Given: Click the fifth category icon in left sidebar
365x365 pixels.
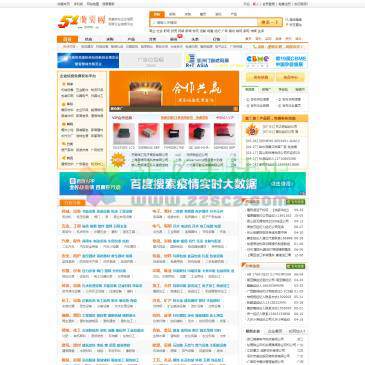Looking at the screenshot, I should coord(64,158).
